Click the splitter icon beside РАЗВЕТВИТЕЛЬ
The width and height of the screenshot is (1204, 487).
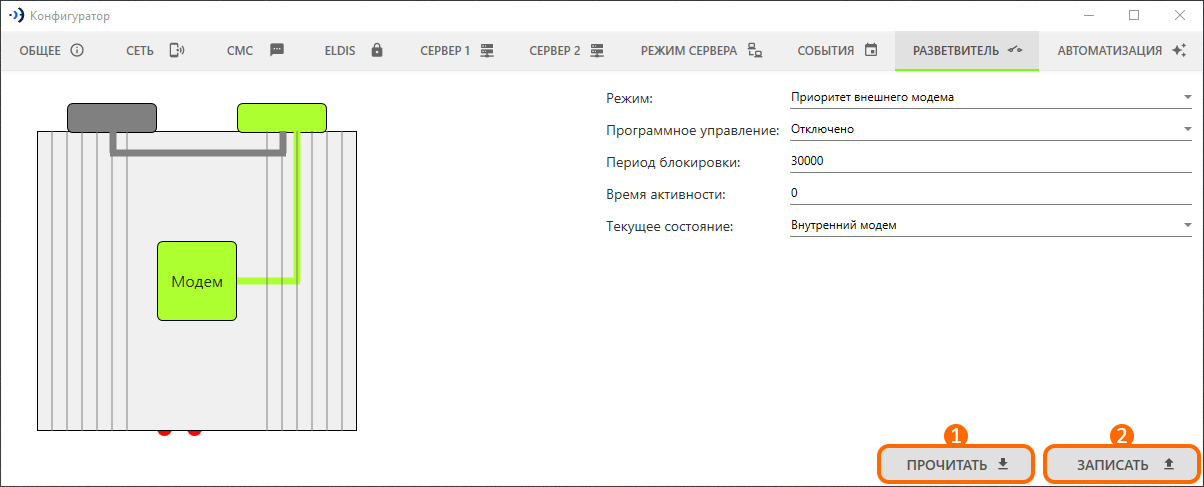pyautogui.click(x=1015, y=50)
